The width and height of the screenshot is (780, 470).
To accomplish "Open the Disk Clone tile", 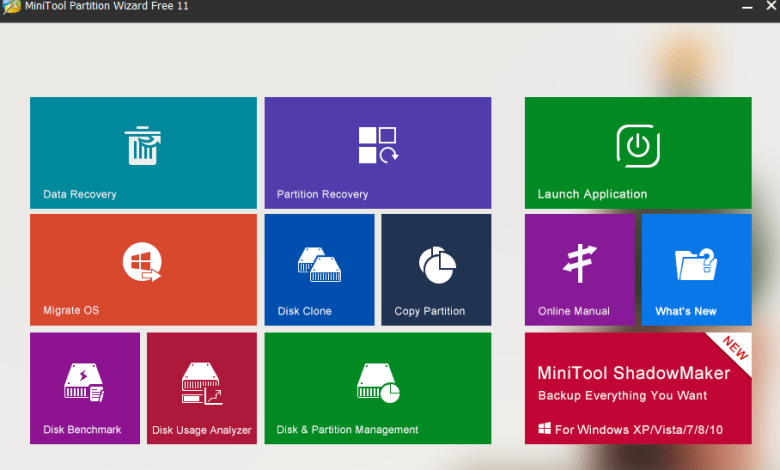I will (319, 270).
